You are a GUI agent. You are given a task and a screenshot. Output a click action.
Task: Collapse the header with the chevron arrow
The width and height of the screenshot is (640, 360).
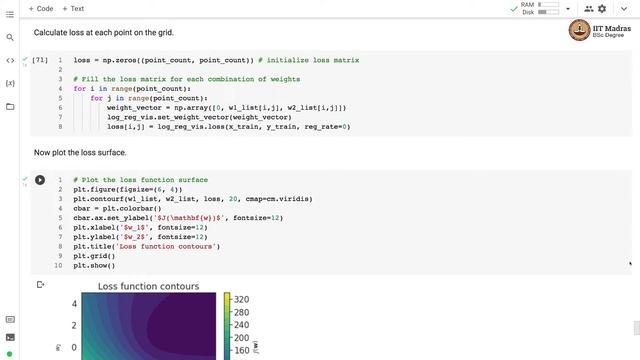pyautogui.click(x=624, y=9)
